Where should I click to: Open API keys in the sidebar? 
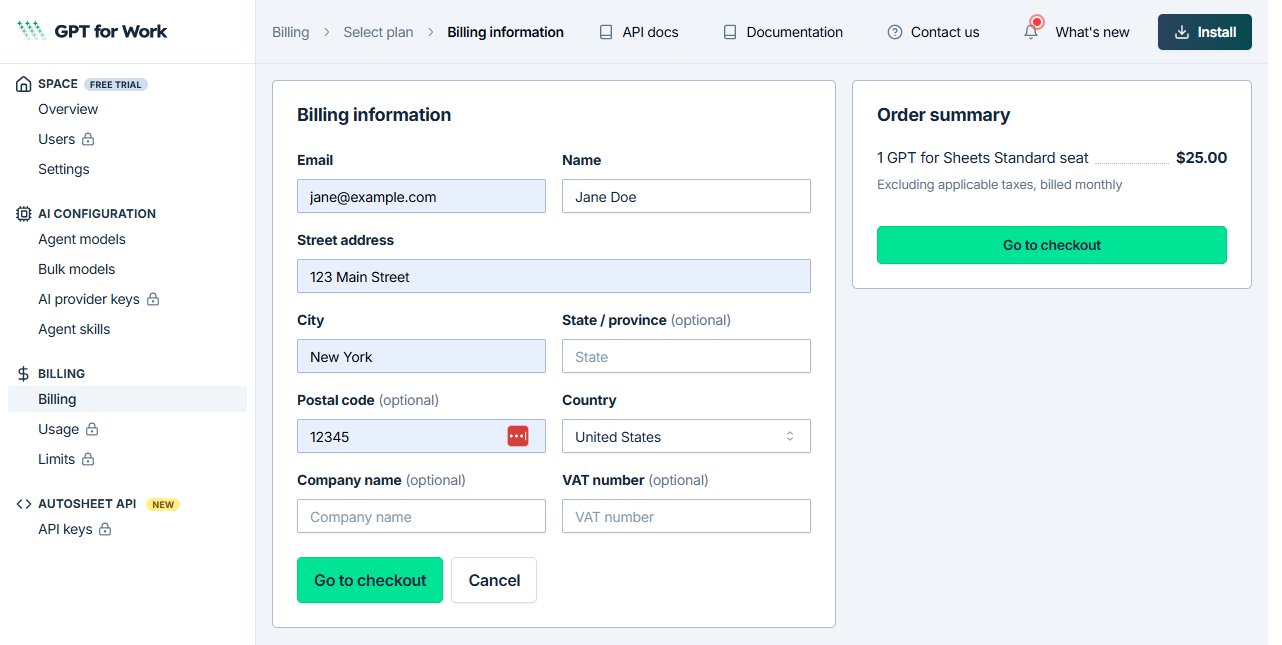coord(65,529)
